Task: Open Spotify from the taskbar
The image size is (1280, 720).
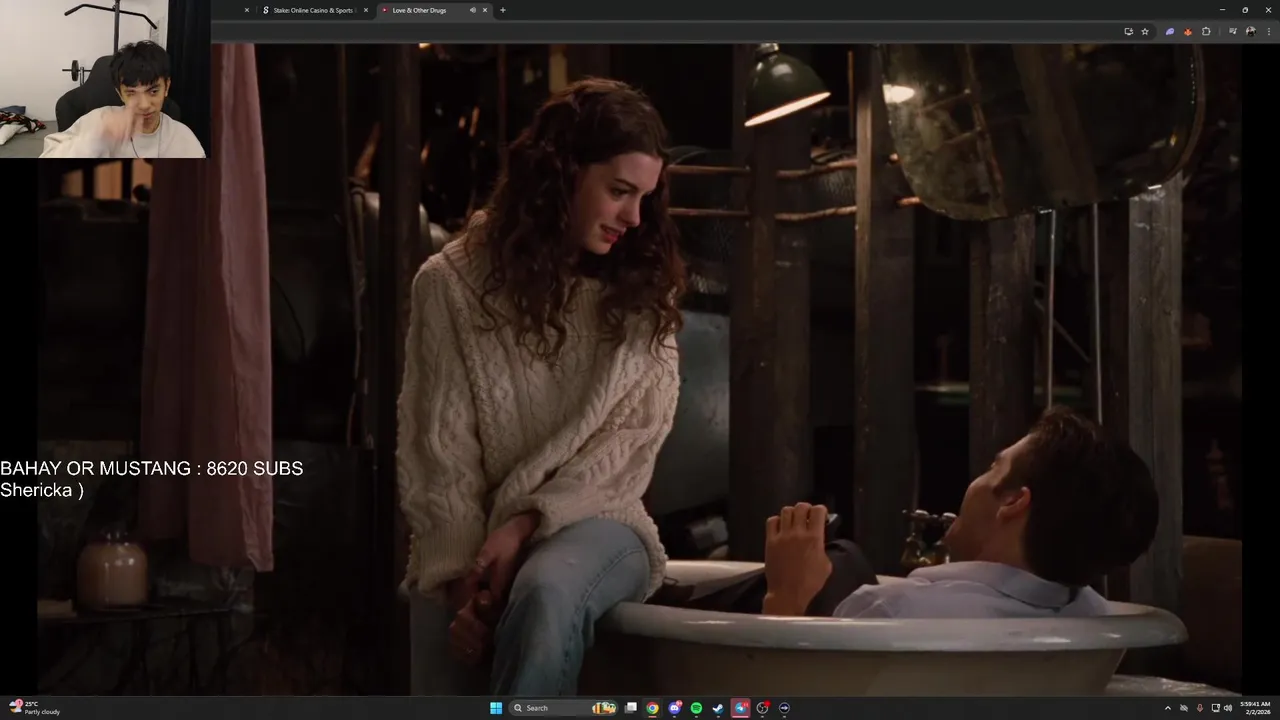Action: pyautogui.click(x=696, y=708)
